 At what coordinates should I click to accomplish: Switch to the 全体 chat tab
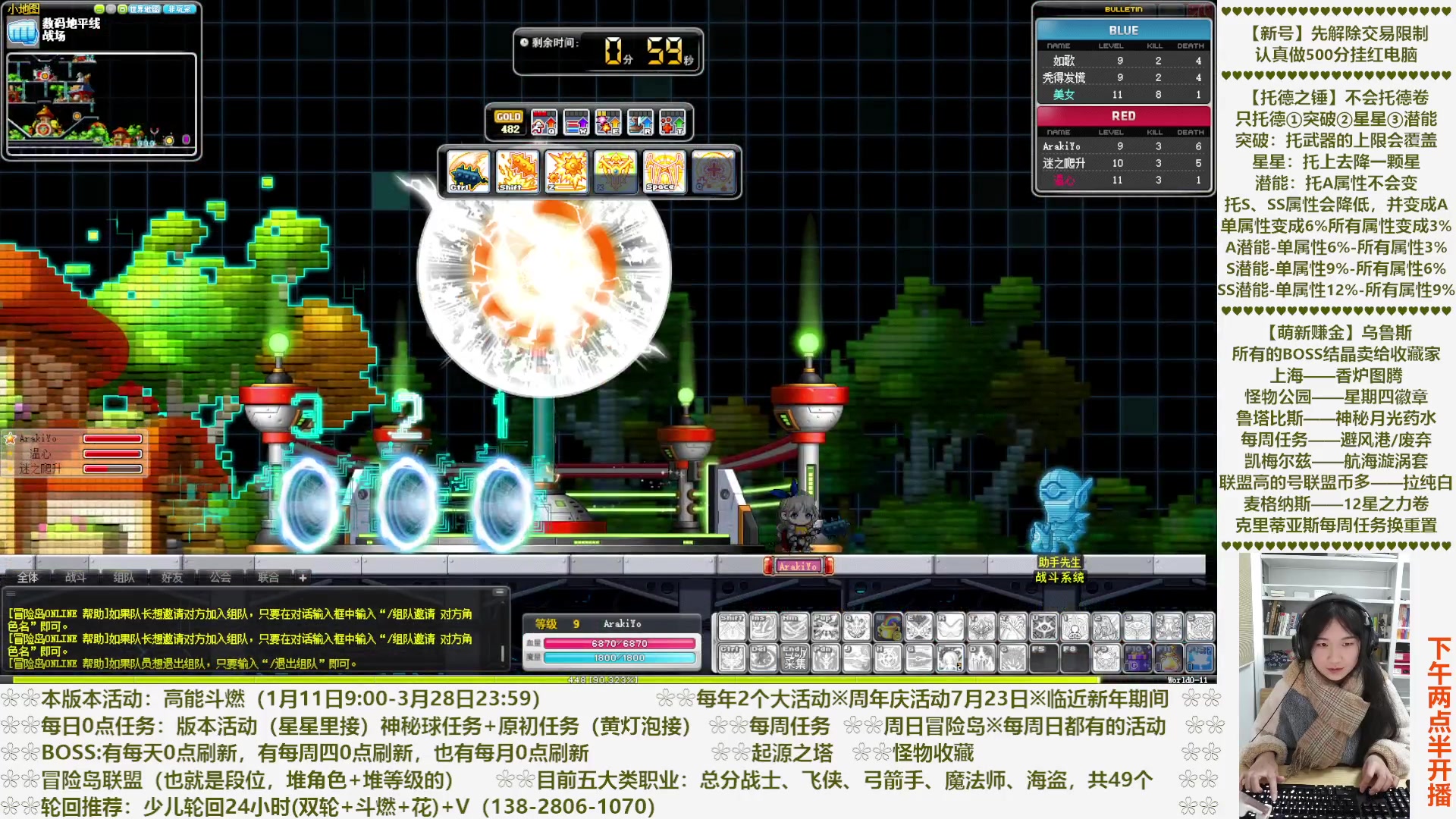pyautogui.click(x=27, y=578)
